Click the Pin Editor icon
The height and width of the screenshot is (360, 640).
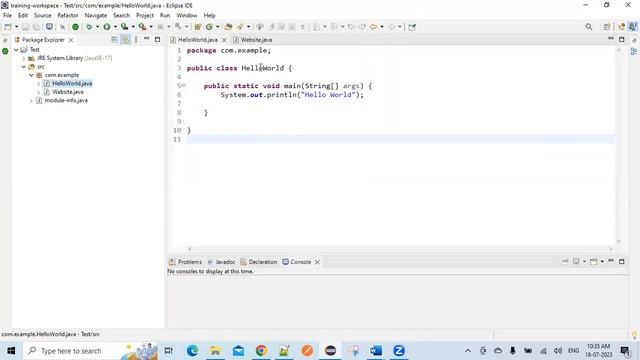click(412, 27)
